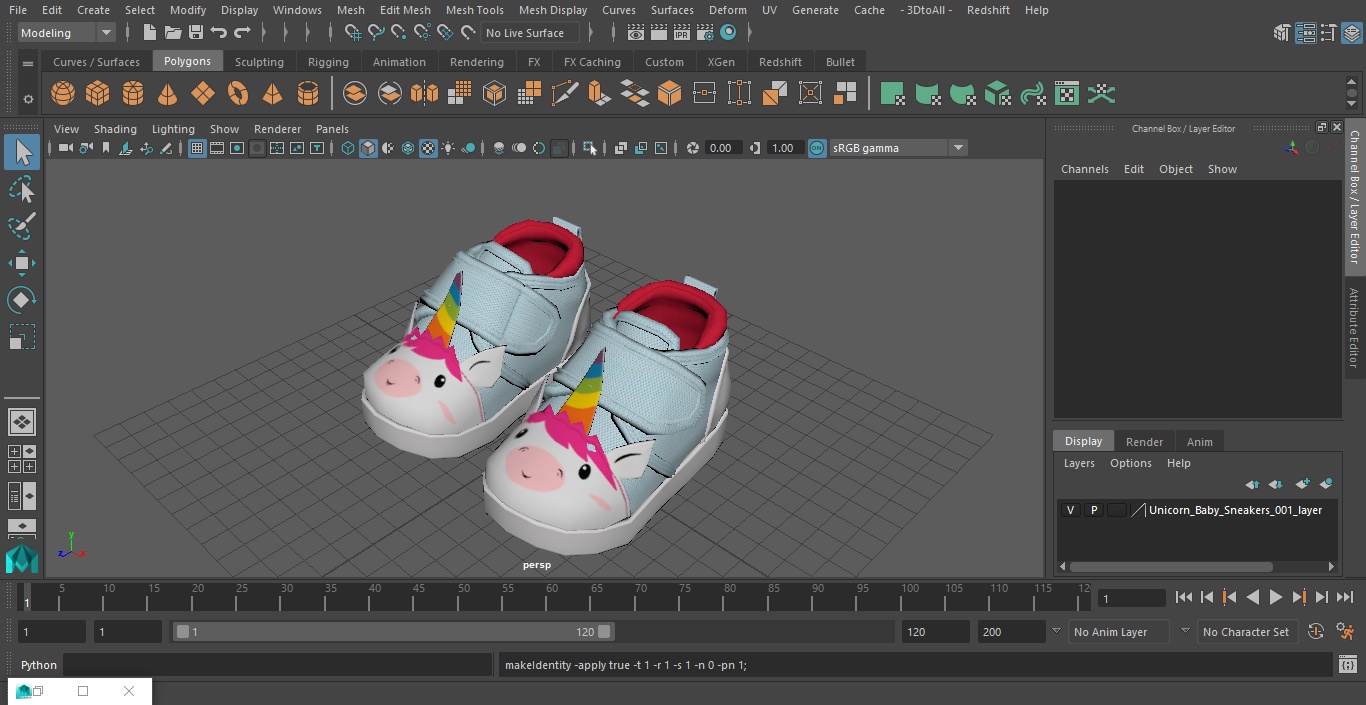Open the No Anim Layer dropdown
Viewport: 1366px width, 705px height.
(1119, 632)
